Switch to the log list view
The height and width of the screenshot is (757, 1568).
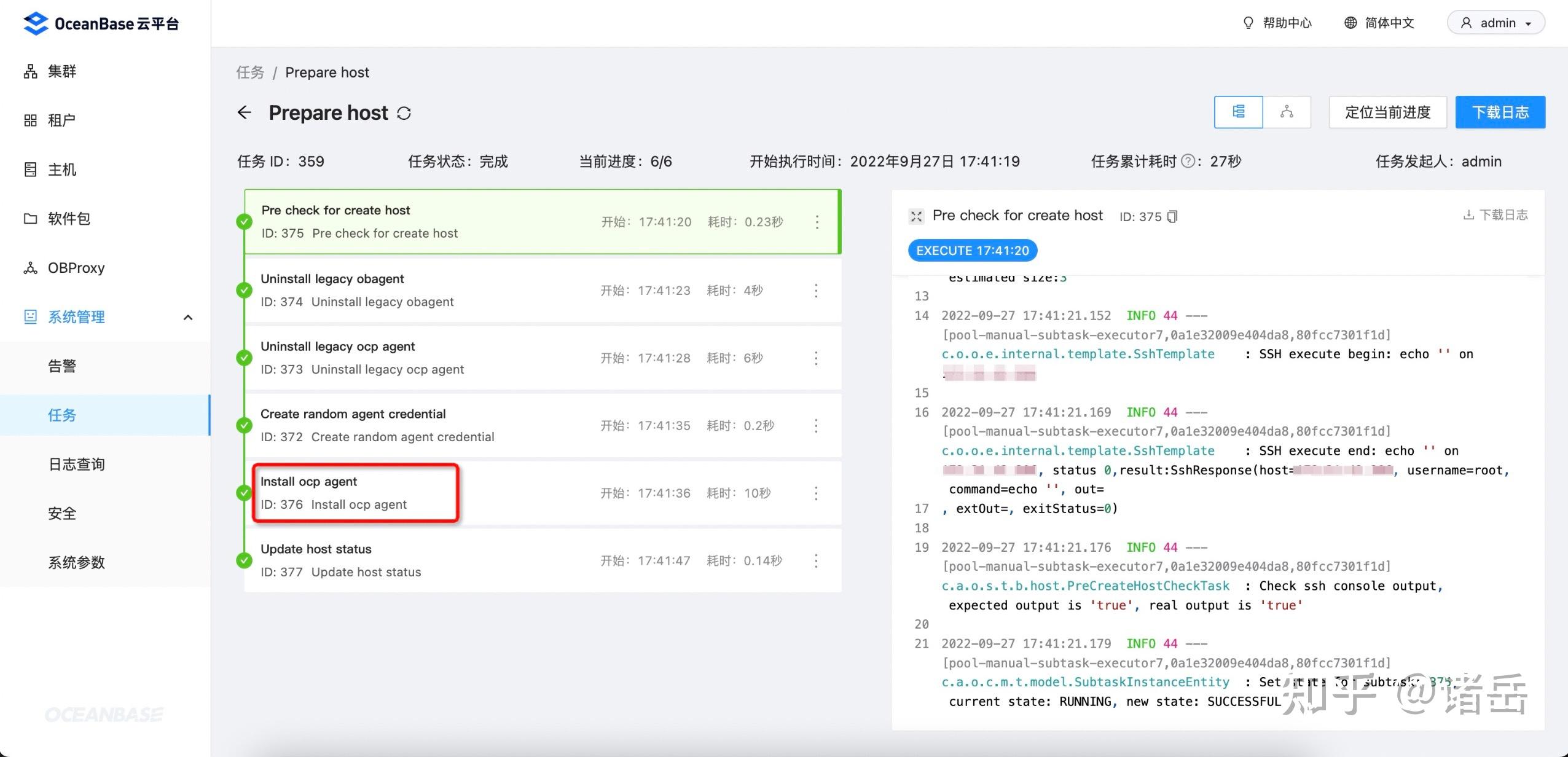pos(1239,112)
